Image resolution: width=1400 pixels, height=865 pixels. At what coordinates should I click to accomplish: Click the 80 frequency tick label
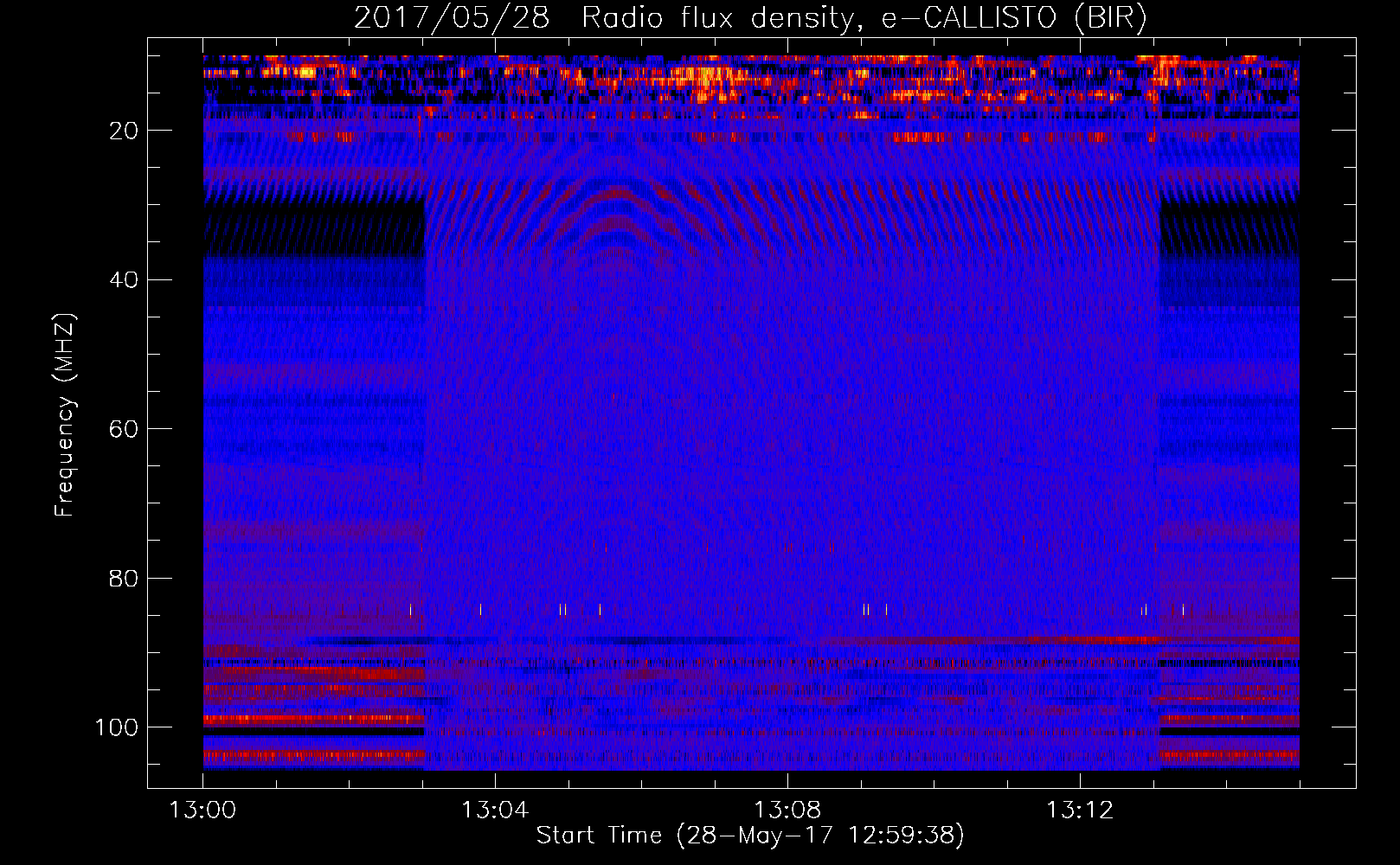click(x=125, y=579)
